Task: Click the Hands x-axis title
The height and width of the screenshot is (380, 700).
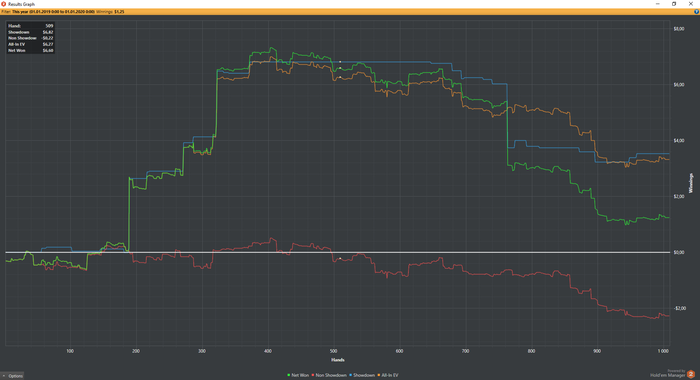Action: tap(338, 360)
